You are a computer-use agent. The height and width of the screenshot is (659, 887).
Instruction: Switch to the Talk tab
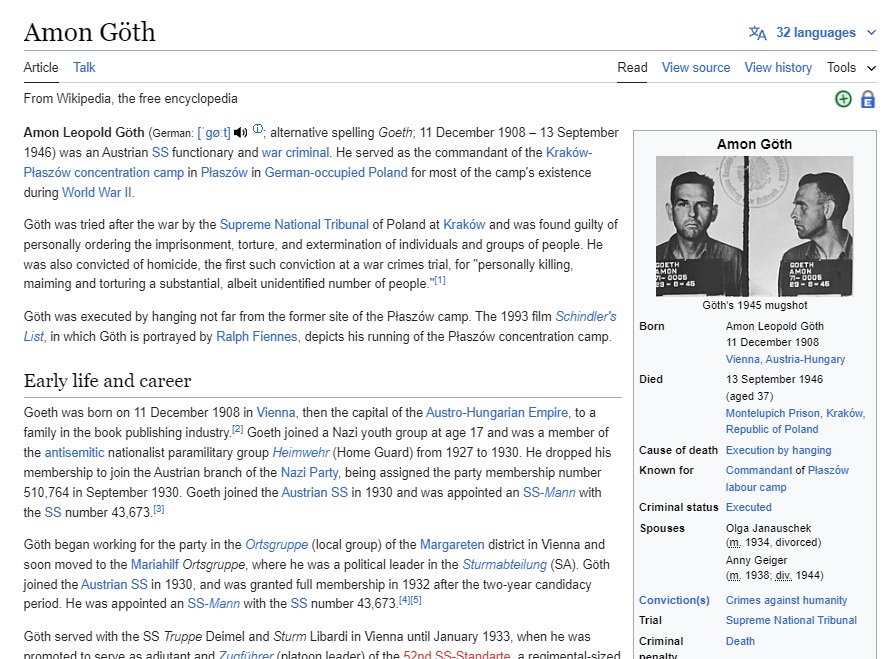84,68
